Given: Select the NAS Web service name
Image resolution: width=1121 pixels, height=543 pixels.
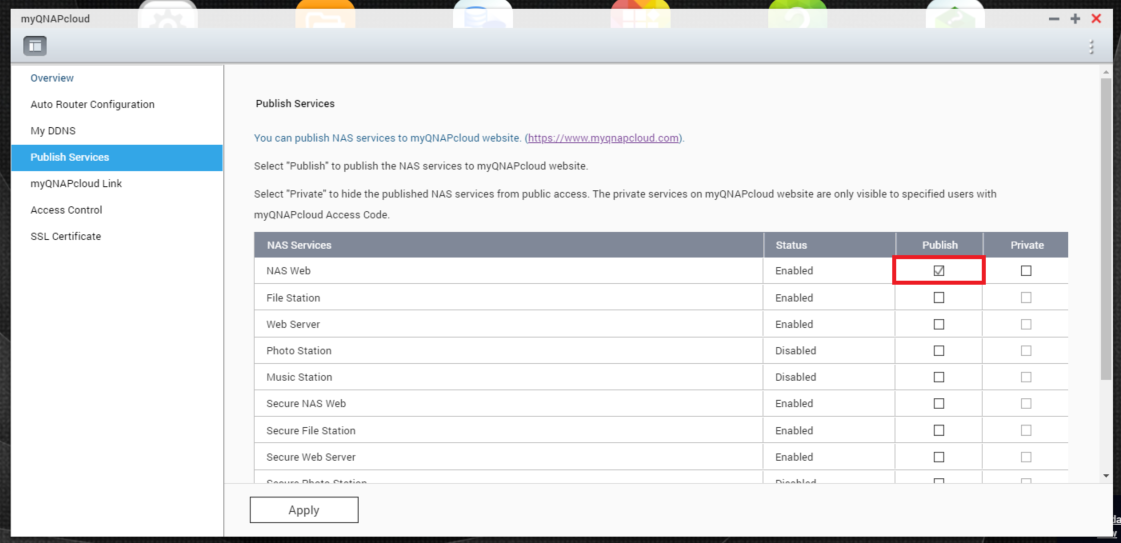Looking at the screenshot, I should pyautogui.click(x=288, y=272).
